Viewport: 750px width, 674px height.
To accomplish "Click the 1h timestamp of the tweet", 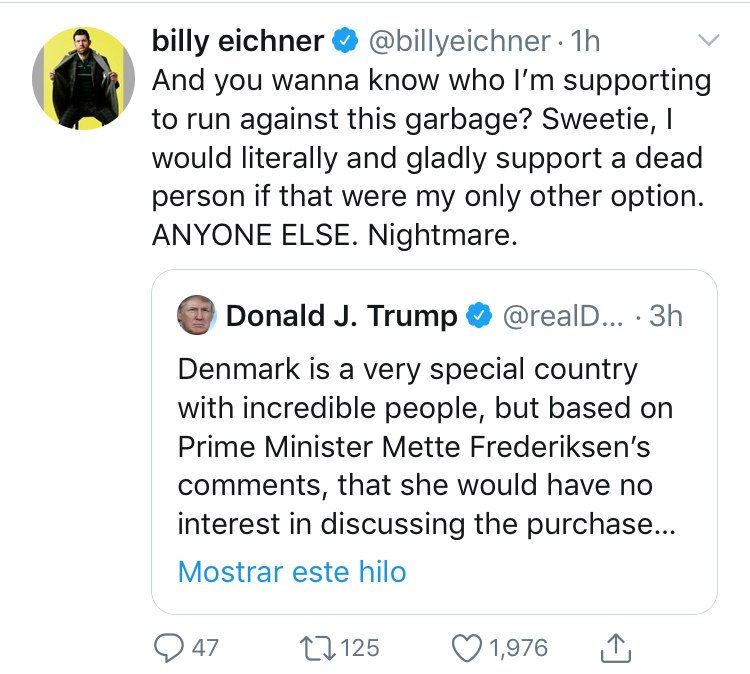I will click(585, 41).
